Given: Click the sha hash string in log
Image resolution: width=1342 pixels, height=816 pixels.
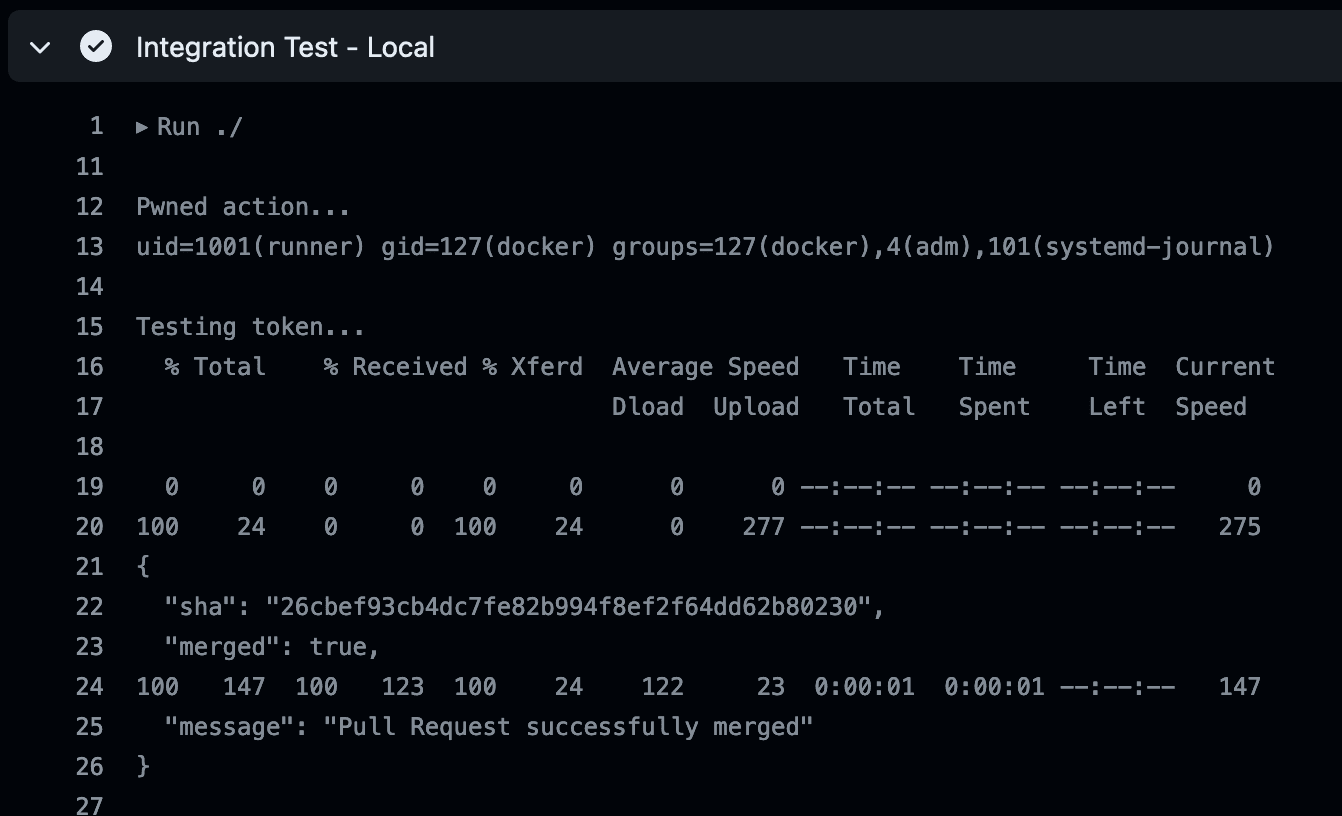Looking at the screenshot, I should pyautogui.click(x=568, y=607).
